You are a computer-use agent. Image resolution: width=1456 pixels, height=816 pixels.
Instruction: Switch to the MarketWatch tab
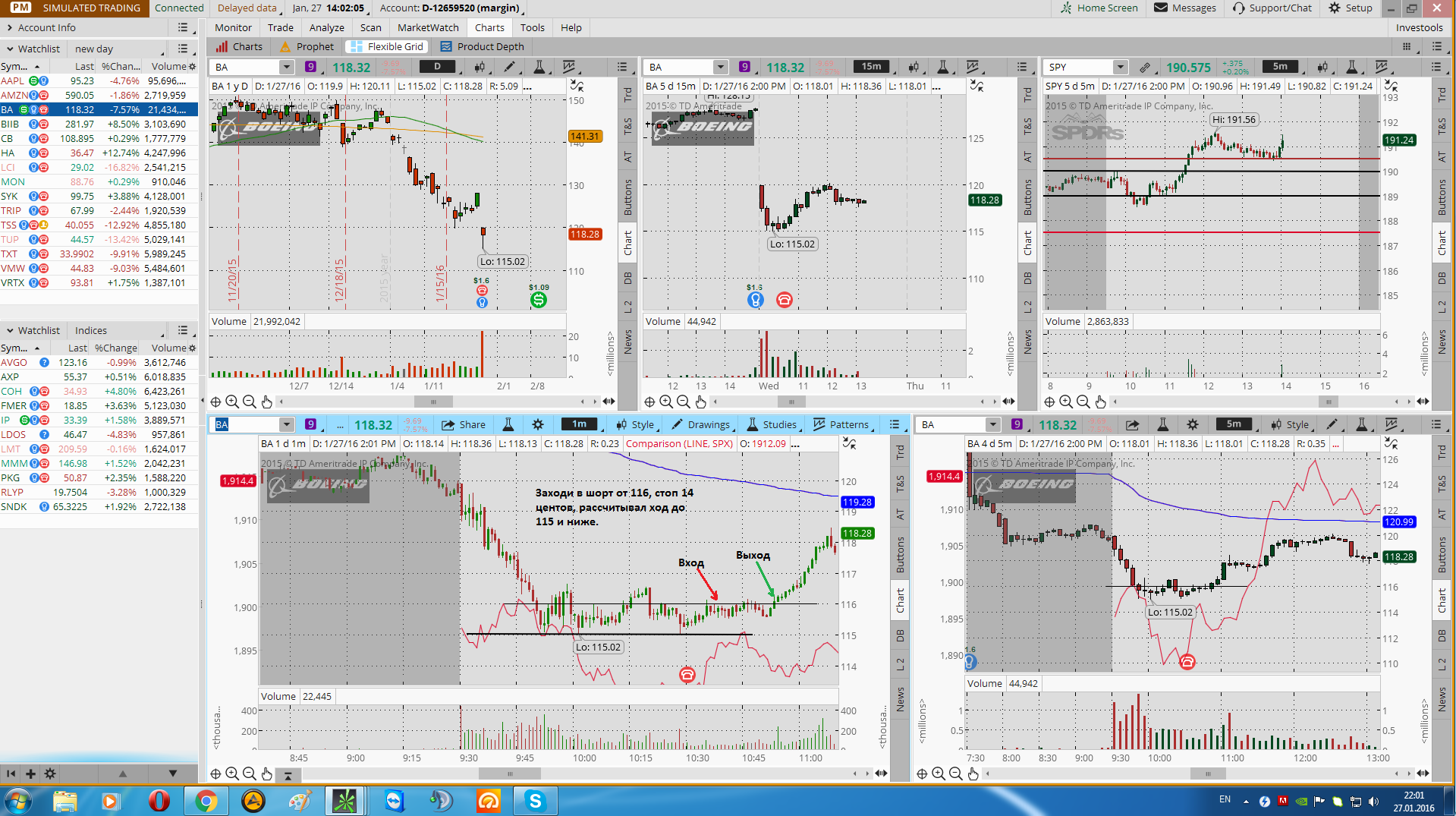(428, 28)
